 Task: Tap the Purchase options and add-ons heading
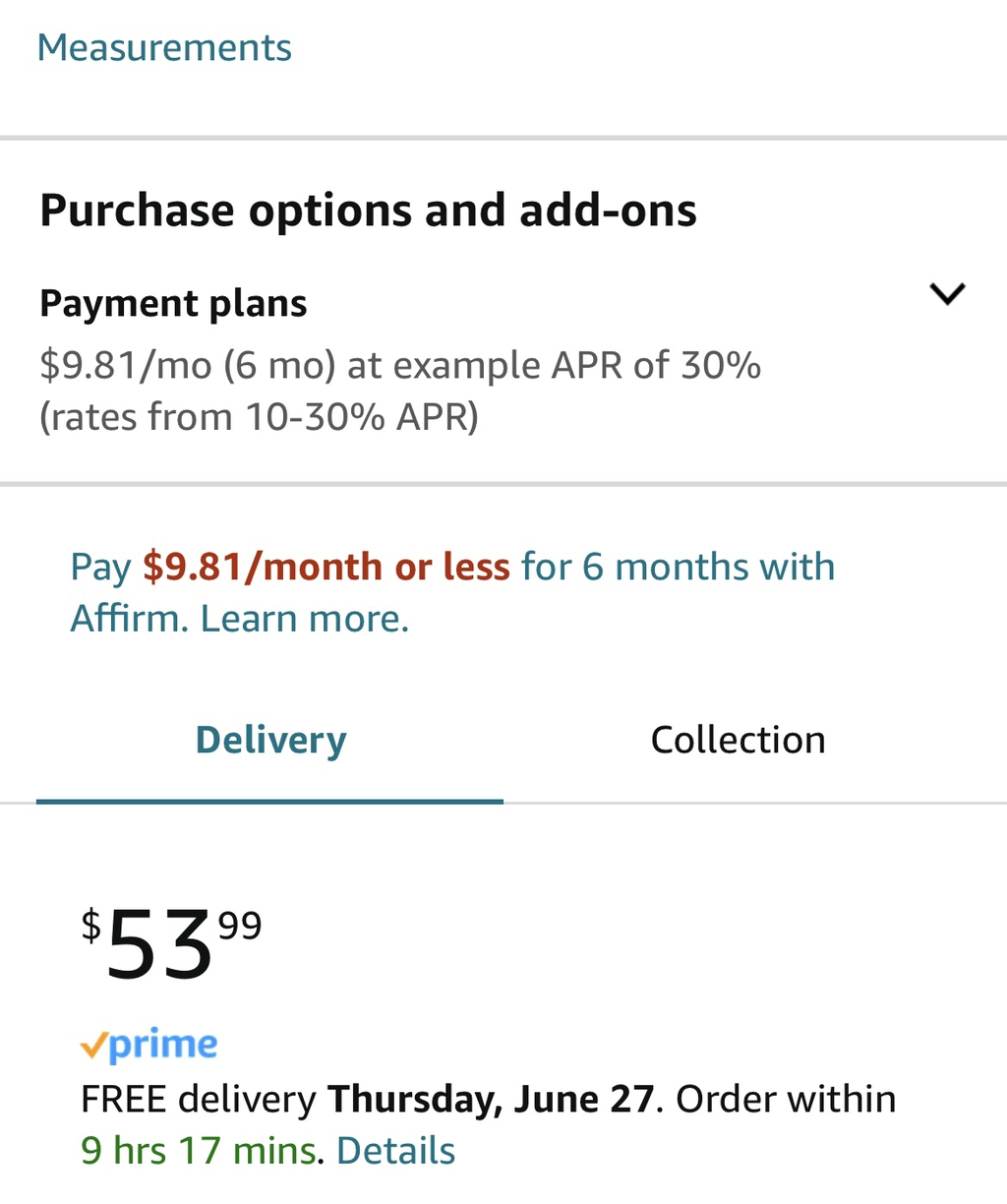368,211
